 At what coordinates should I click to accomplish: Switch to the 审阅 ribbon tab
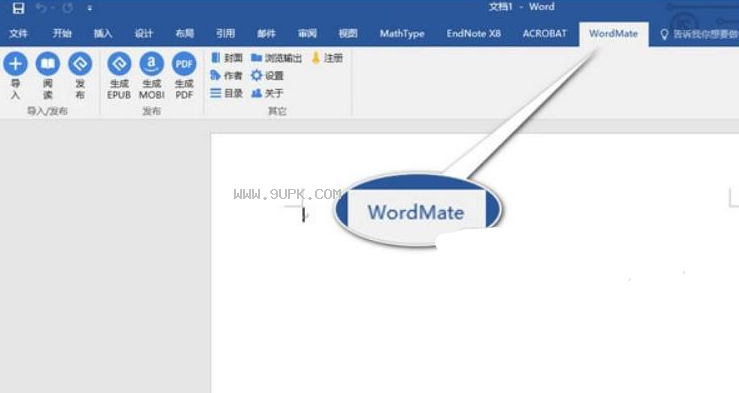[307, 33]
